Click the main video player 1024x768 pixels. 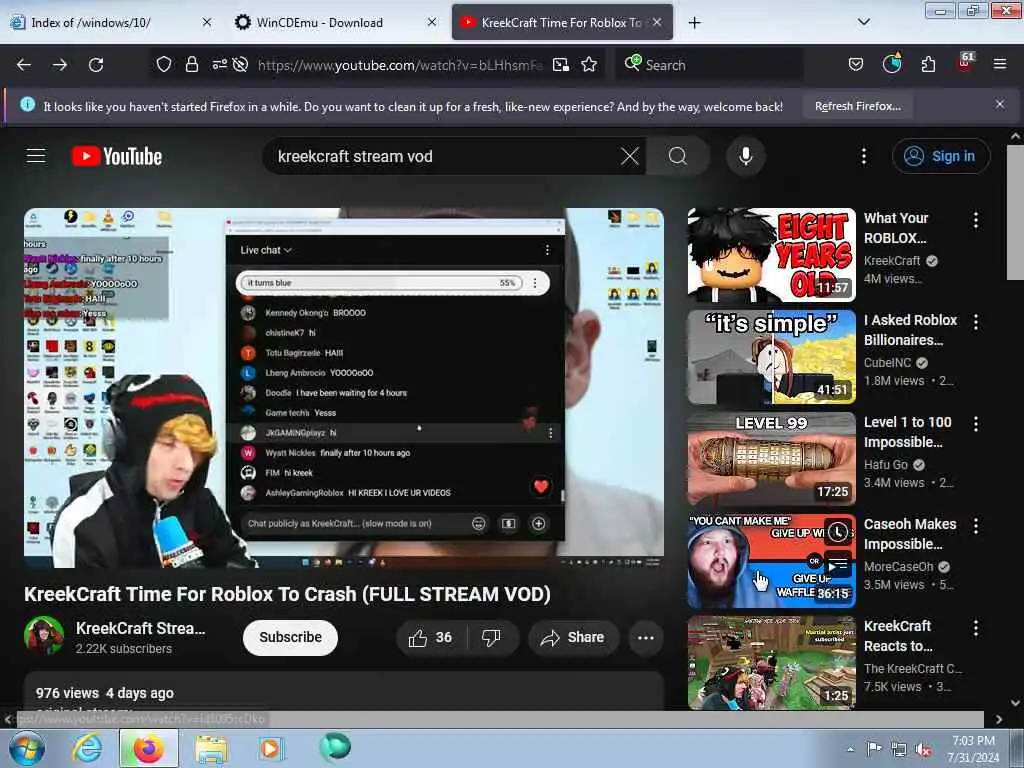coord(344,387)
